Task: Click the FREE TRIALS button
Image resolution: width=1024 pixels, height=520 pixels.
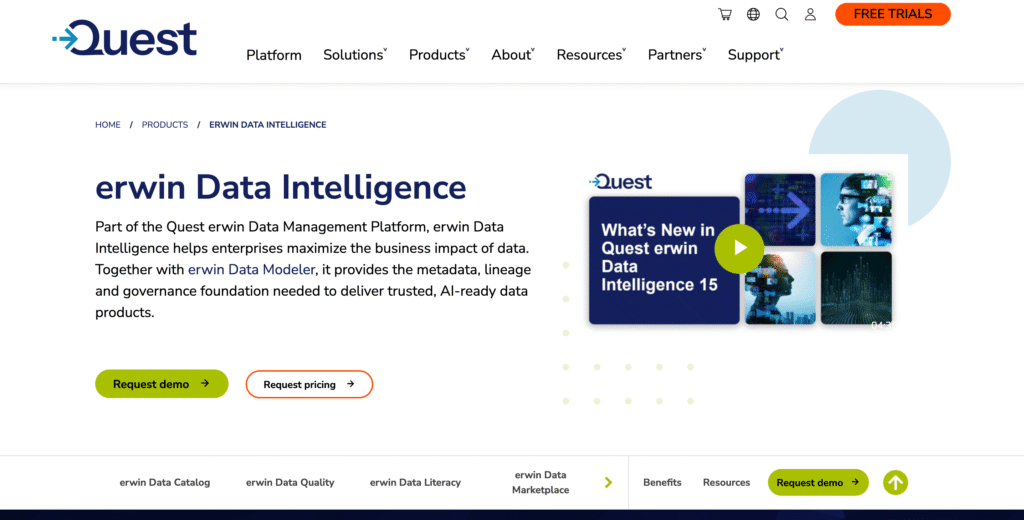Action: pyautogui.click(x=893, y=14)
